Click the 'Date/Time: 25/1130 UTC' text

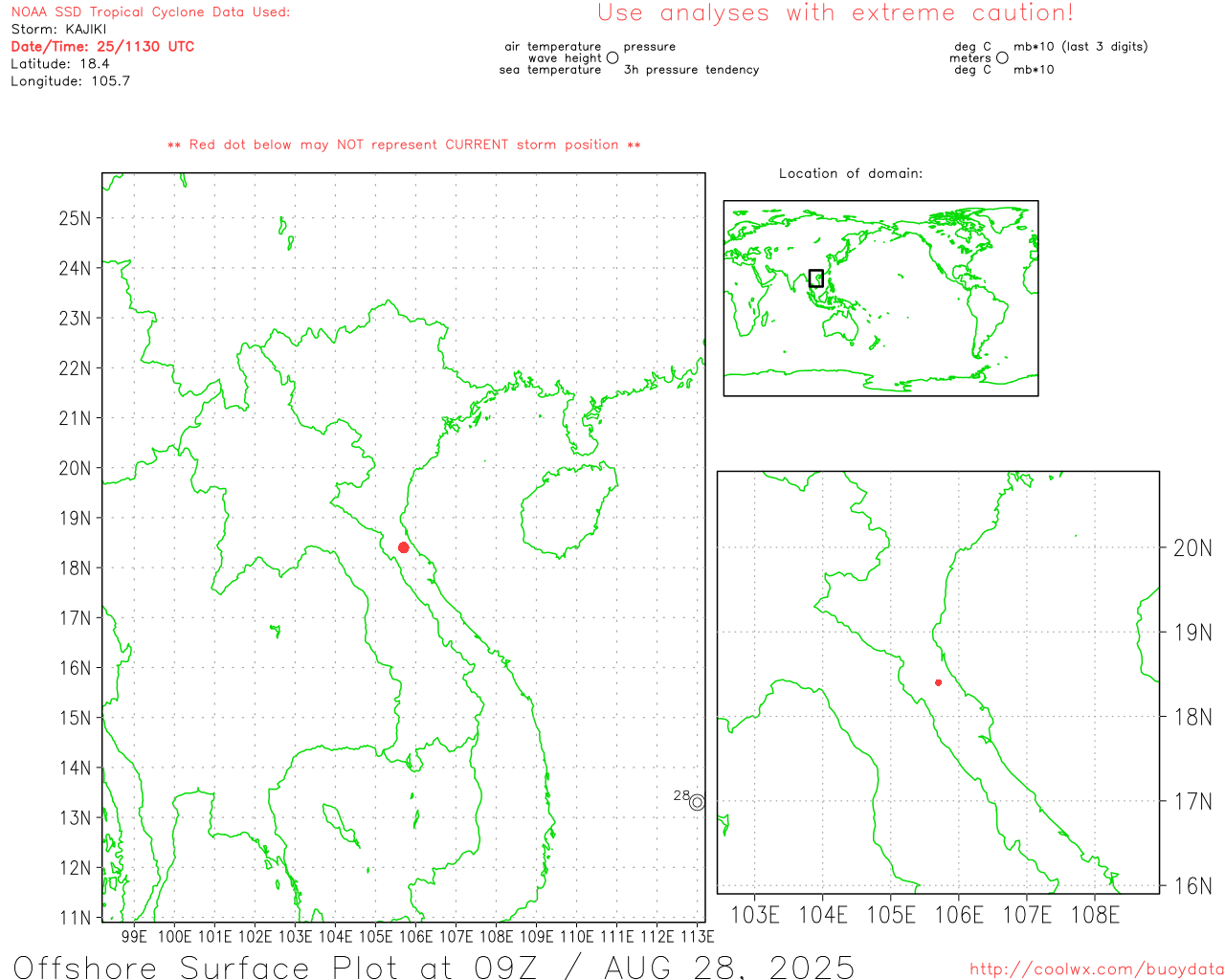(102, 46)
